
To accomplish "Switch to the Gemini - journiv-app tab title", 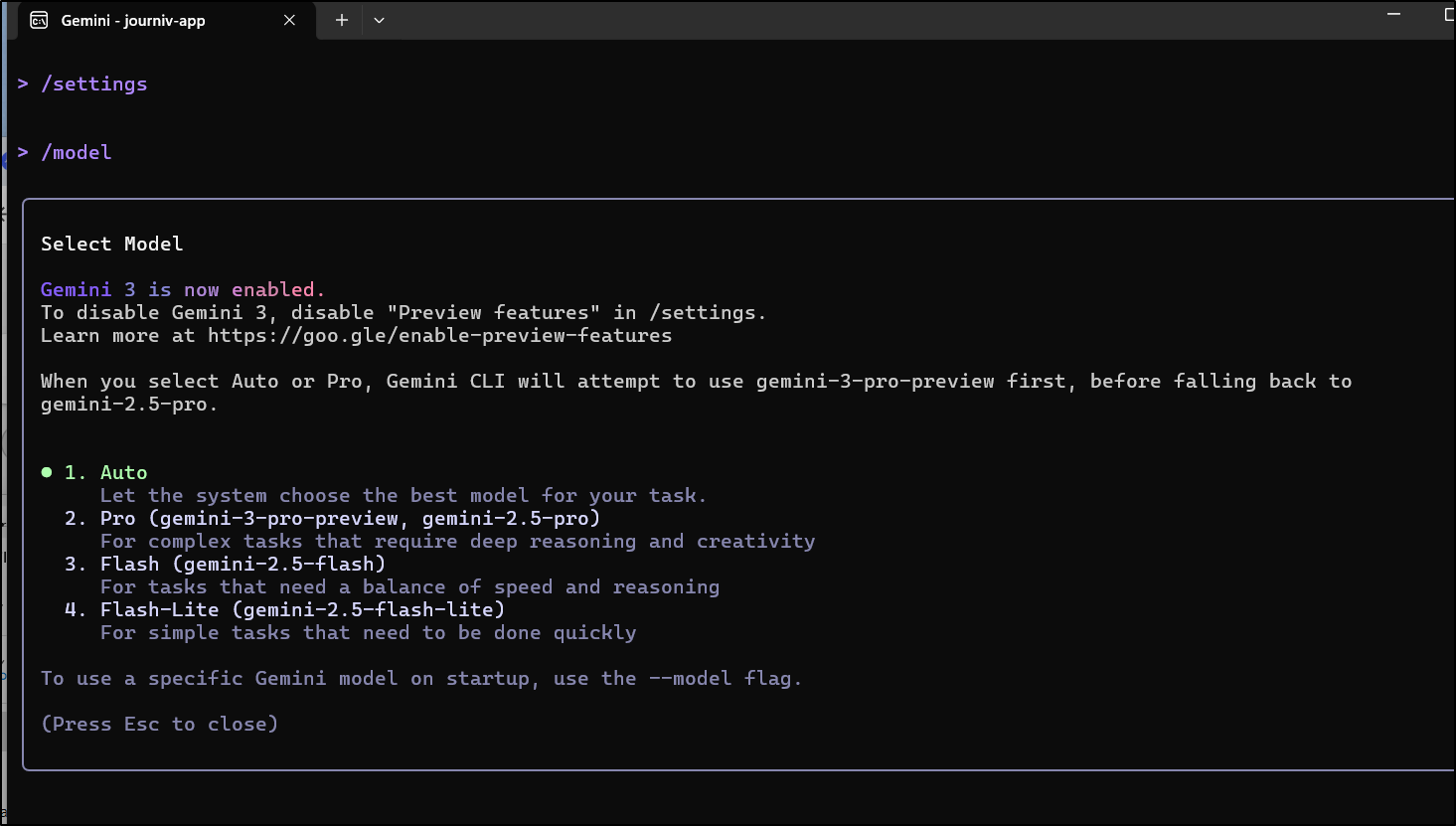I will pos(133,20).
